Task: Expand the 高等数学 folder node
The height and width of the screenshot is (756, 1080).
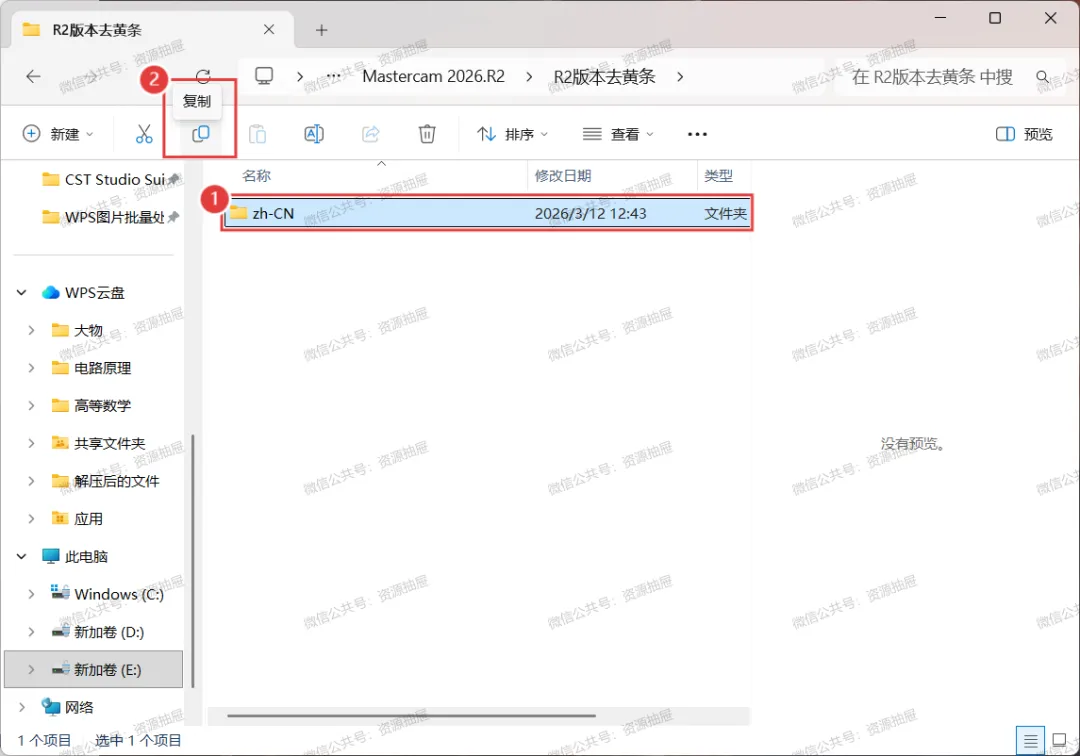Action: pos(31,406)
